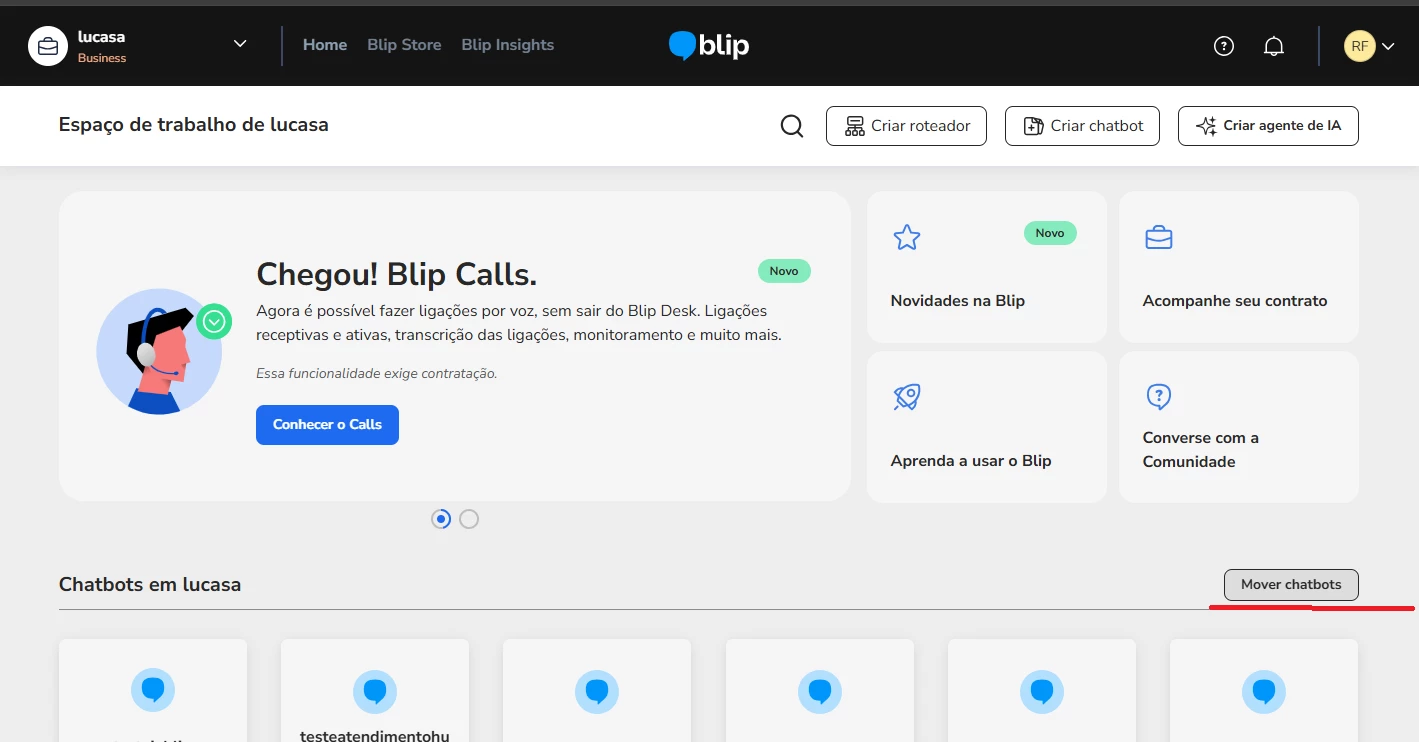This screenshot has width=1419, height=742.
Task: Click the Criar chatbot button
Action: coord(1083,126)
